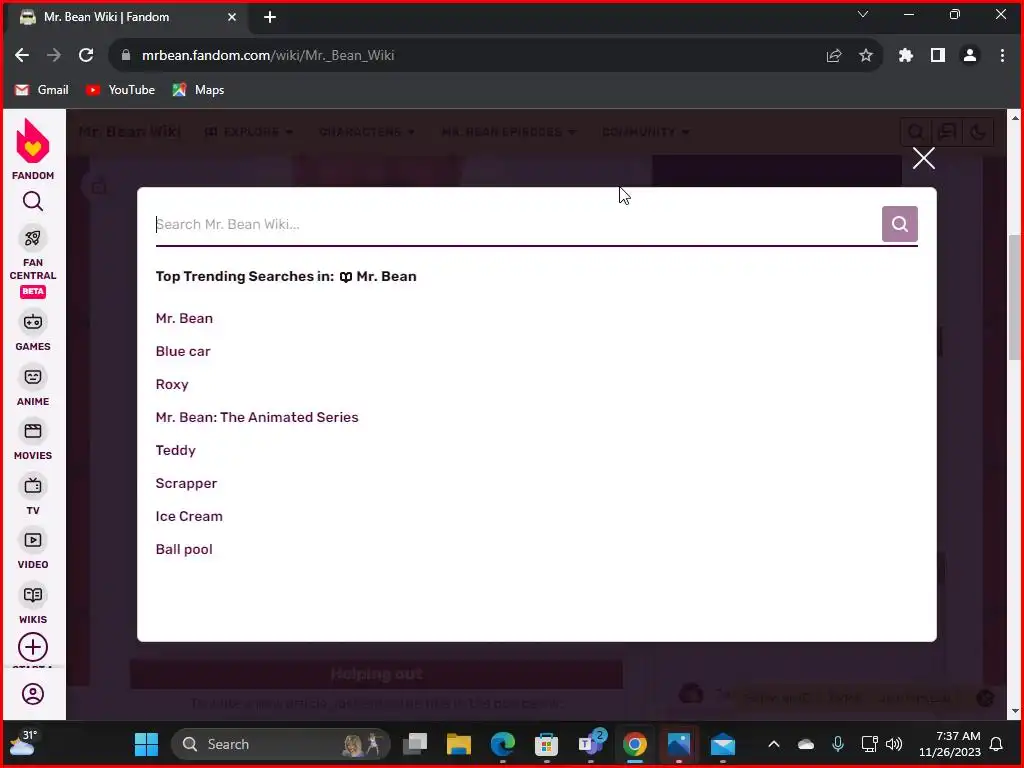Click the page vertical scrollbar
1024x768 pixels.
pyautogui.click(x=1014, y=298)
